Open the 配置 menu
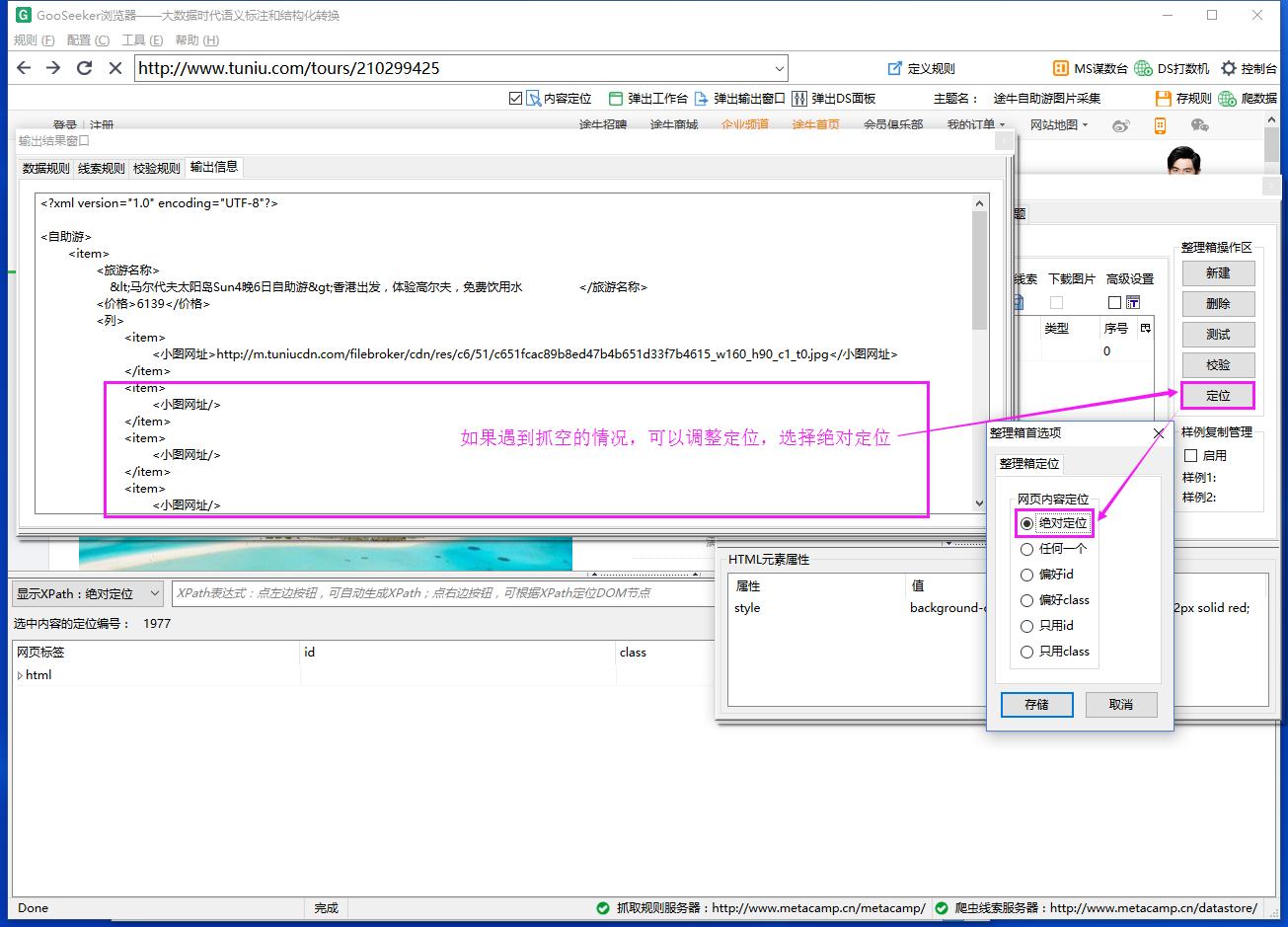Viewport: 1288px width, 927px height. (88, 40)
